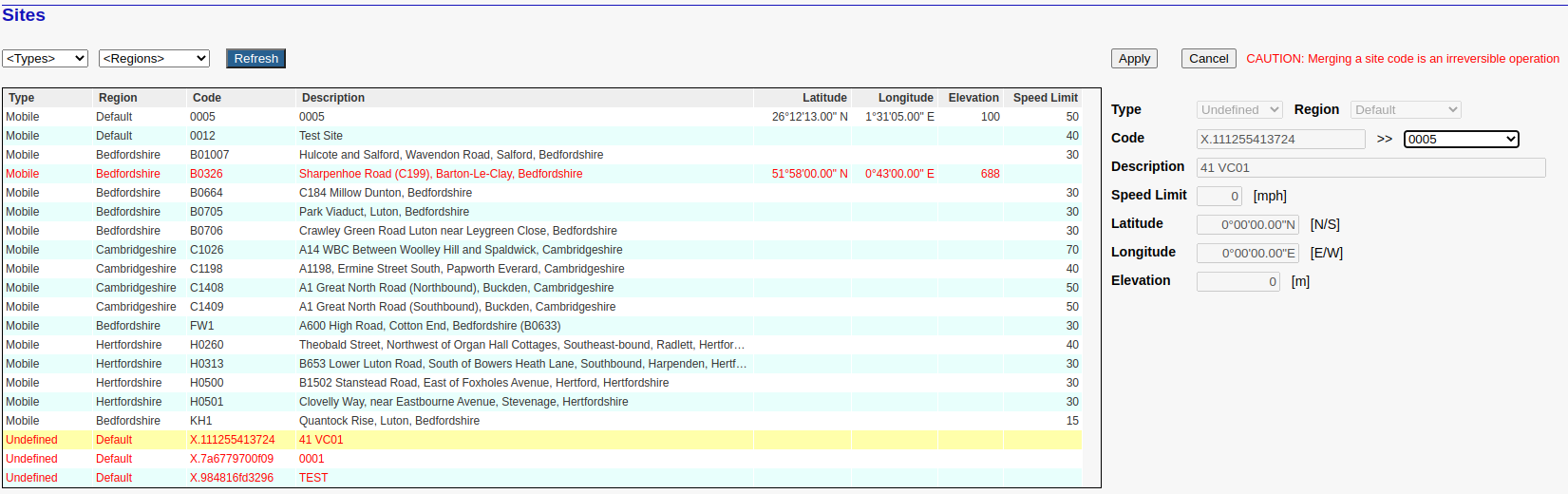Select the Sharpenhoe Road B0326 row
1568x494 pixels.
coord(441,174)
